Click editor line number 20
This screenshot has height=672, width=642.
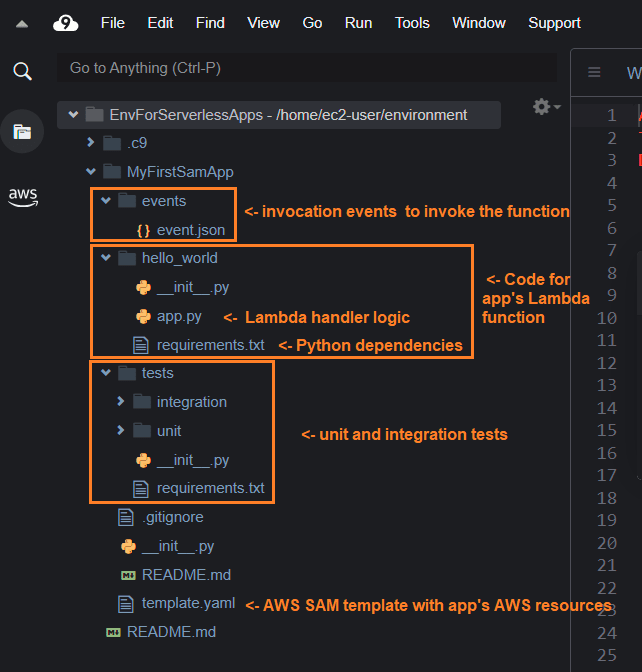(607, 543)
